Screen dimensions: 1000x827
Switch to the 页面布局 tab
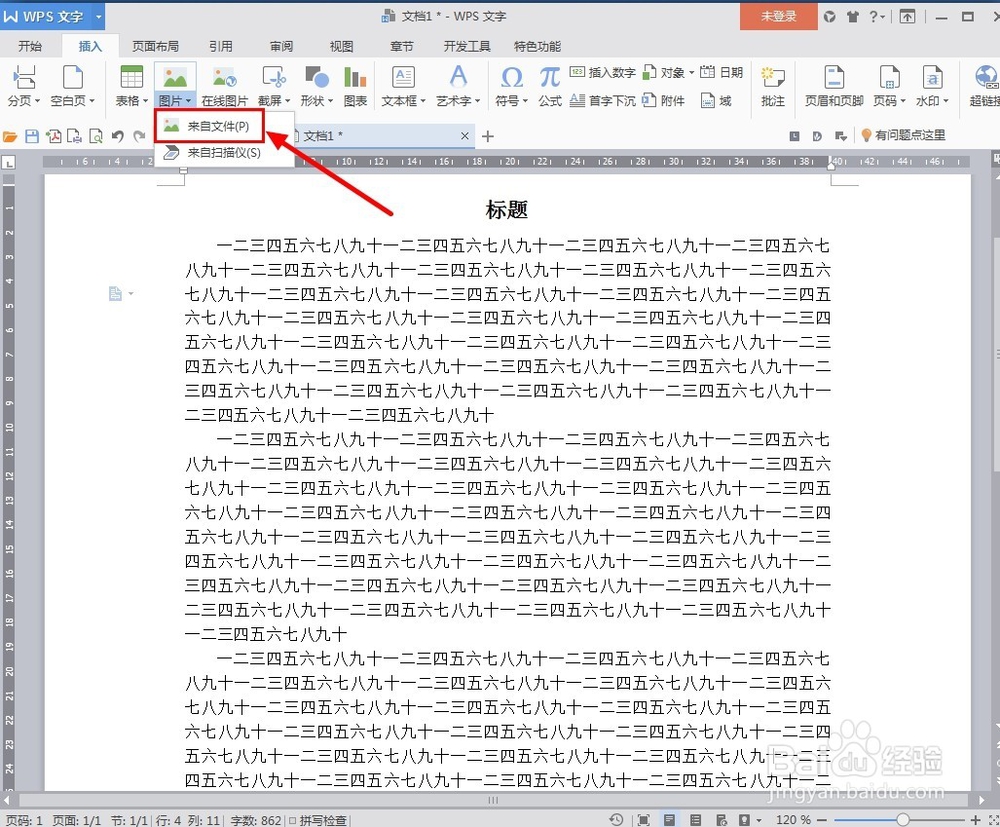(x=155, y=46)
